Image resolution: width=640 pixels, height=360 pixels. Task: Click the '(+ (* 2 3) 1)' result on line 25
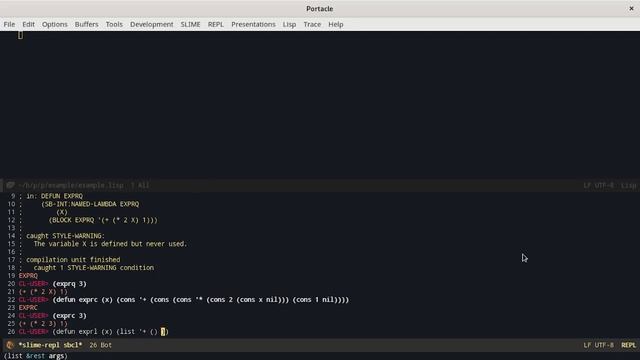(x=43, y=324)
